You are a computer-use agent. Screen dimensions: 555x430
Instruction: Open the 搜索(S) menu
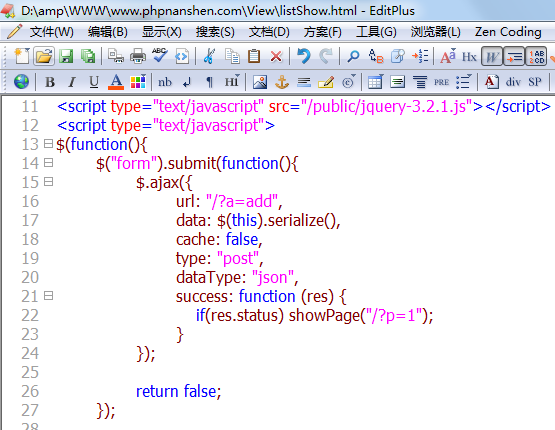tap(215, 32)
